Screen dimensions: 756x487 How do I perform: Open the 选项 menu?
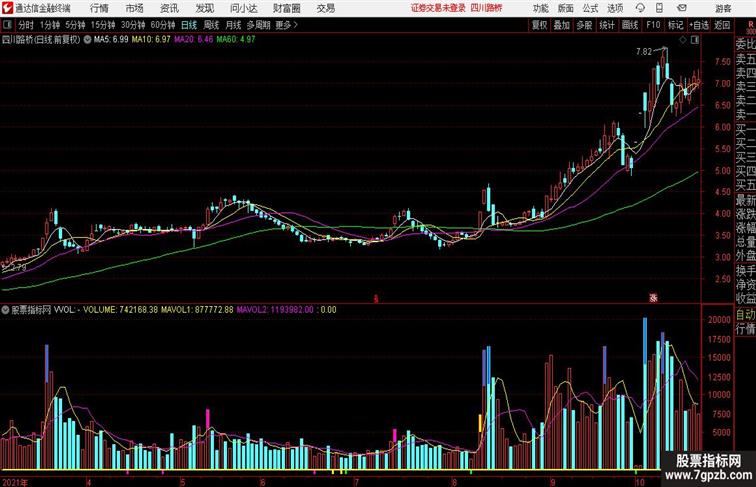click(615, 8)
